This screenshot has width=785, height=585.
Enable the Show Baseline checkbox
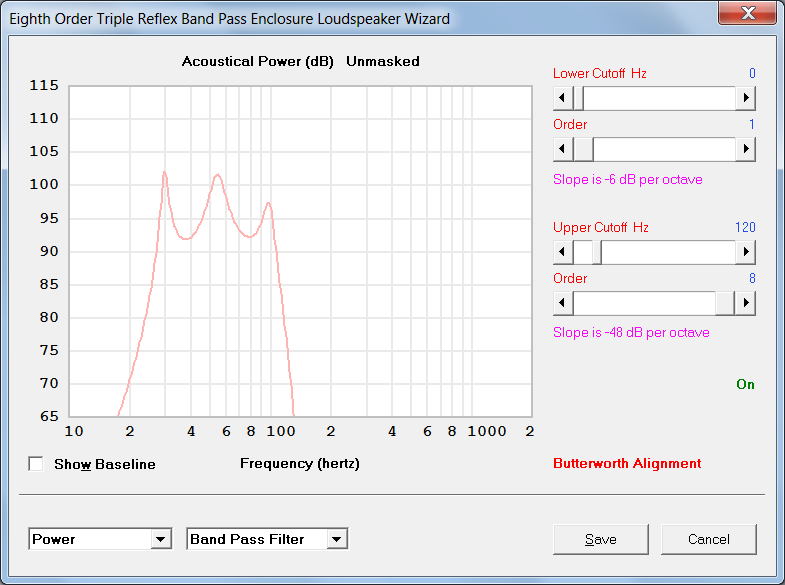pos(36,464)
